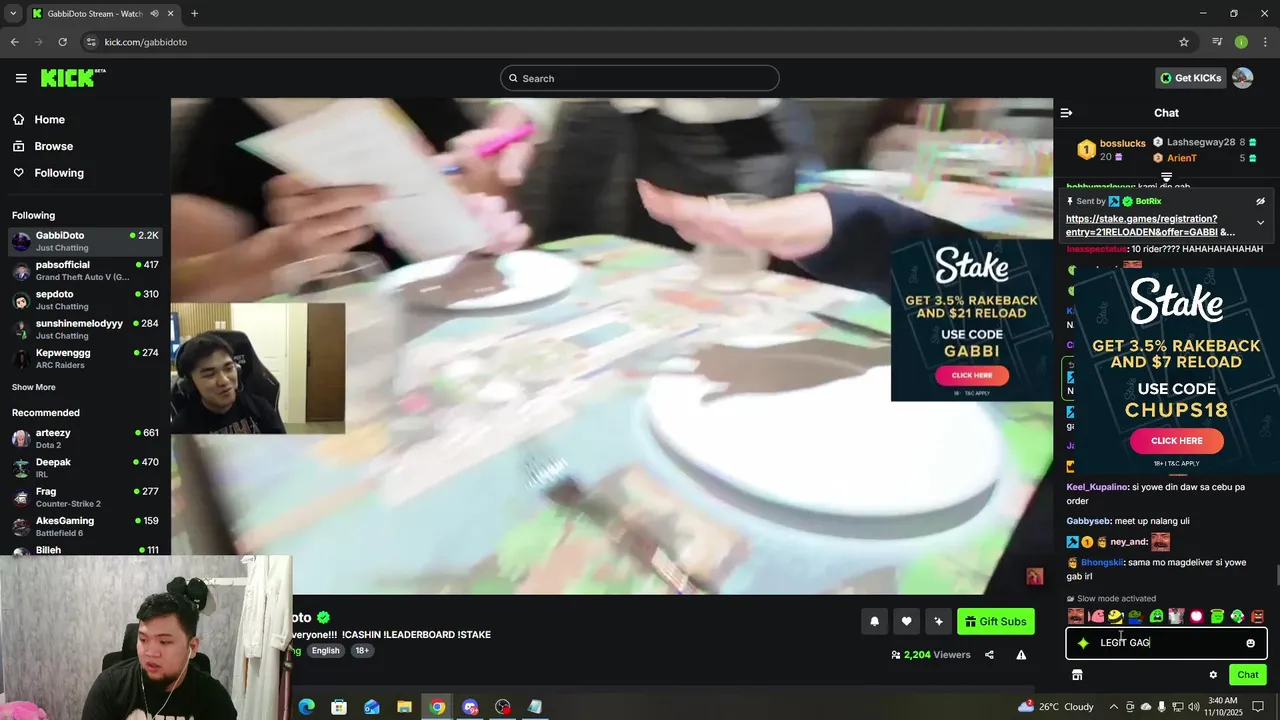Click address bar kick.com/gabbidoto
This screenshot has height=720, width=1280.
pyautogui.click(x=145, y=42)
